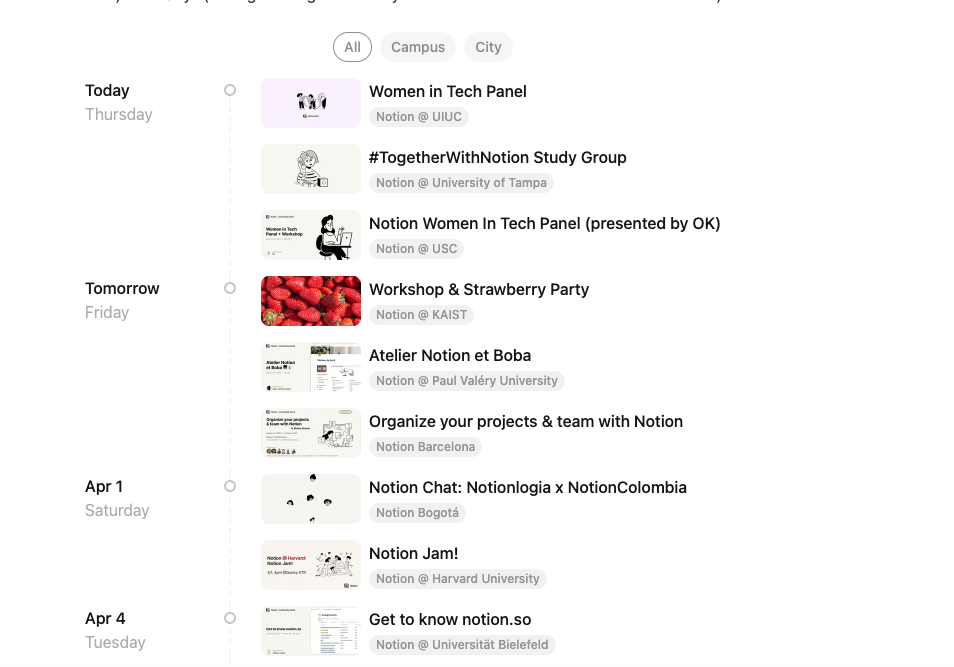
Task: Click the Today date label
Action: (107, 91)
